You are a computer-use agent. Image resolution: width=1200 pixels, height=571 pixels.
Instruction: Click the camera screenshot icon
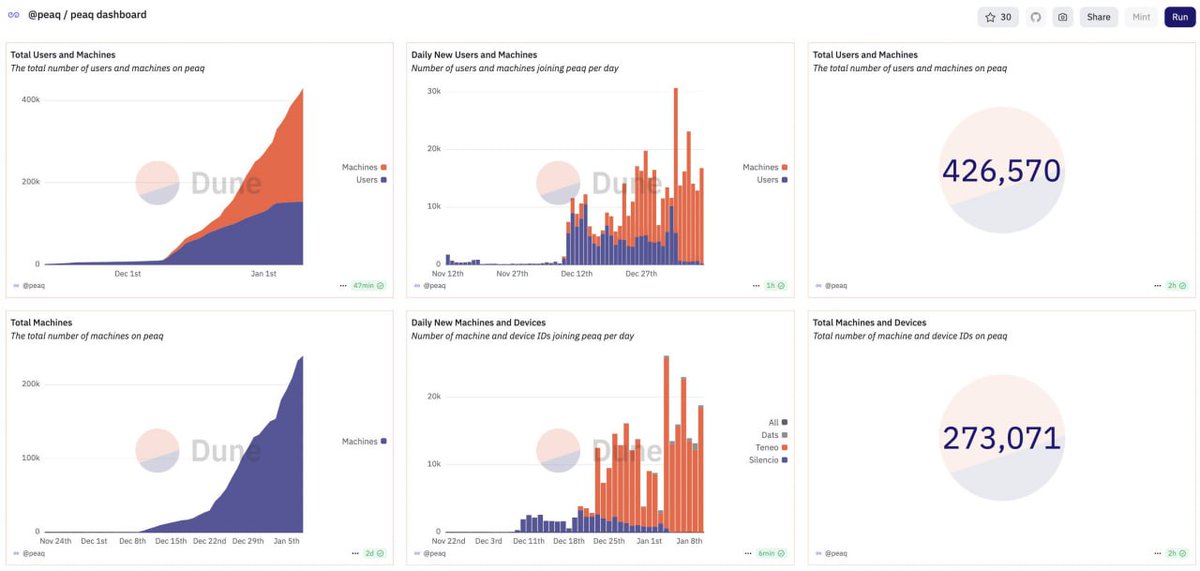point(1062,17)
